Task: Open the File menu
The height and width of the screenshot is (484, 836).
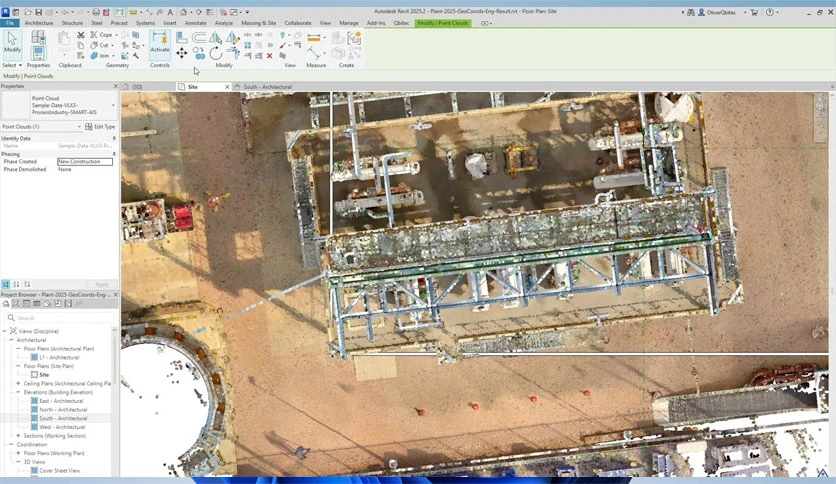Action: (10, 23)
